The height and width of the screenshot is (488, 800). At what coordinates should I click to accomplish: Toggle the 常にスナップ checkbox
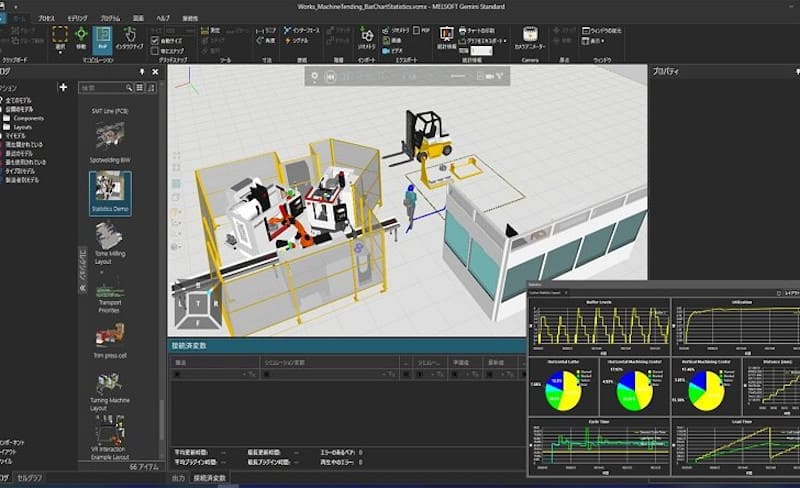pyautogui.click(x=155, y=51)
